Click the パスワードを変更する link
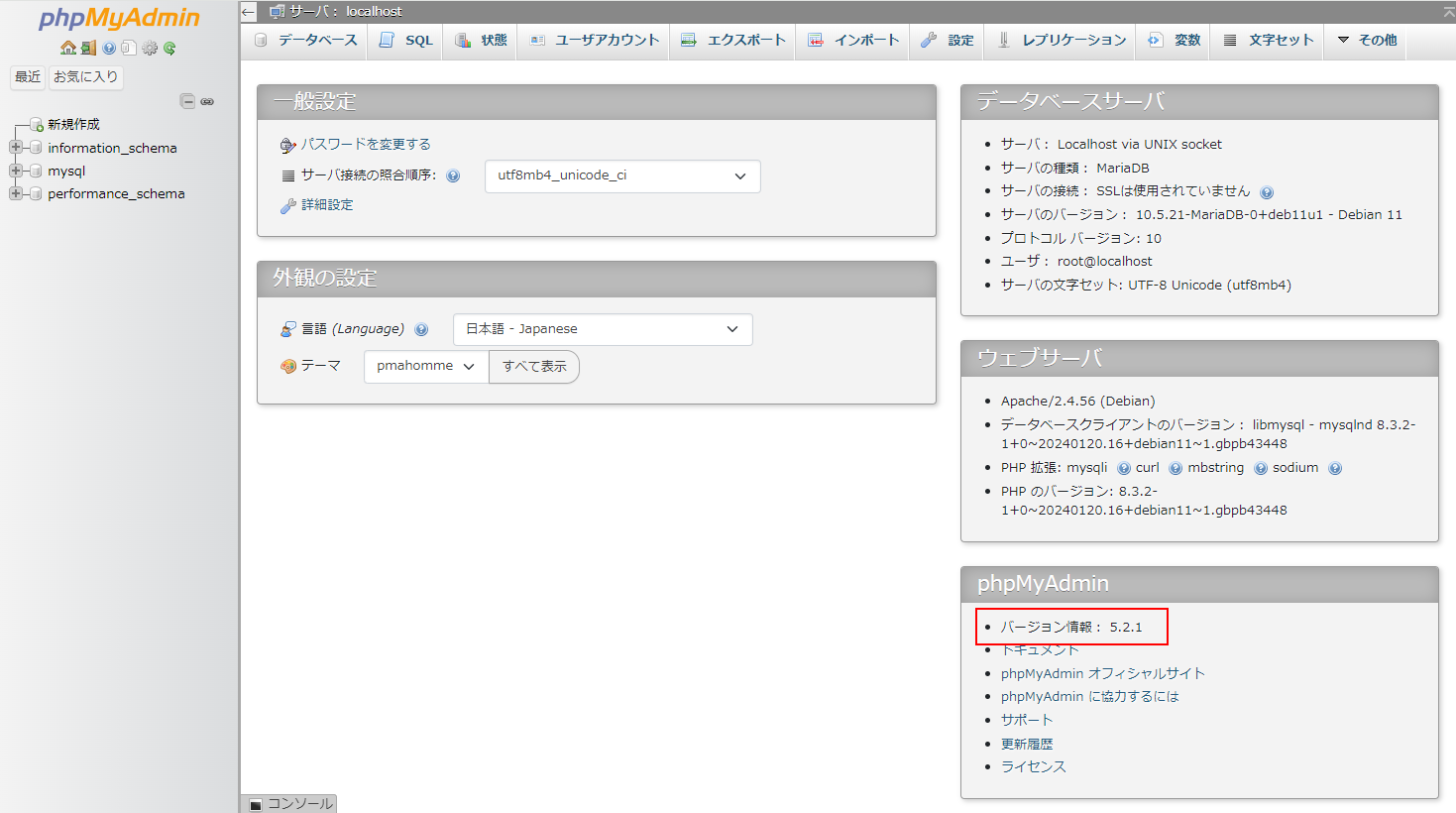Viewport: 1456px width, 813px height. click(365, 144)
